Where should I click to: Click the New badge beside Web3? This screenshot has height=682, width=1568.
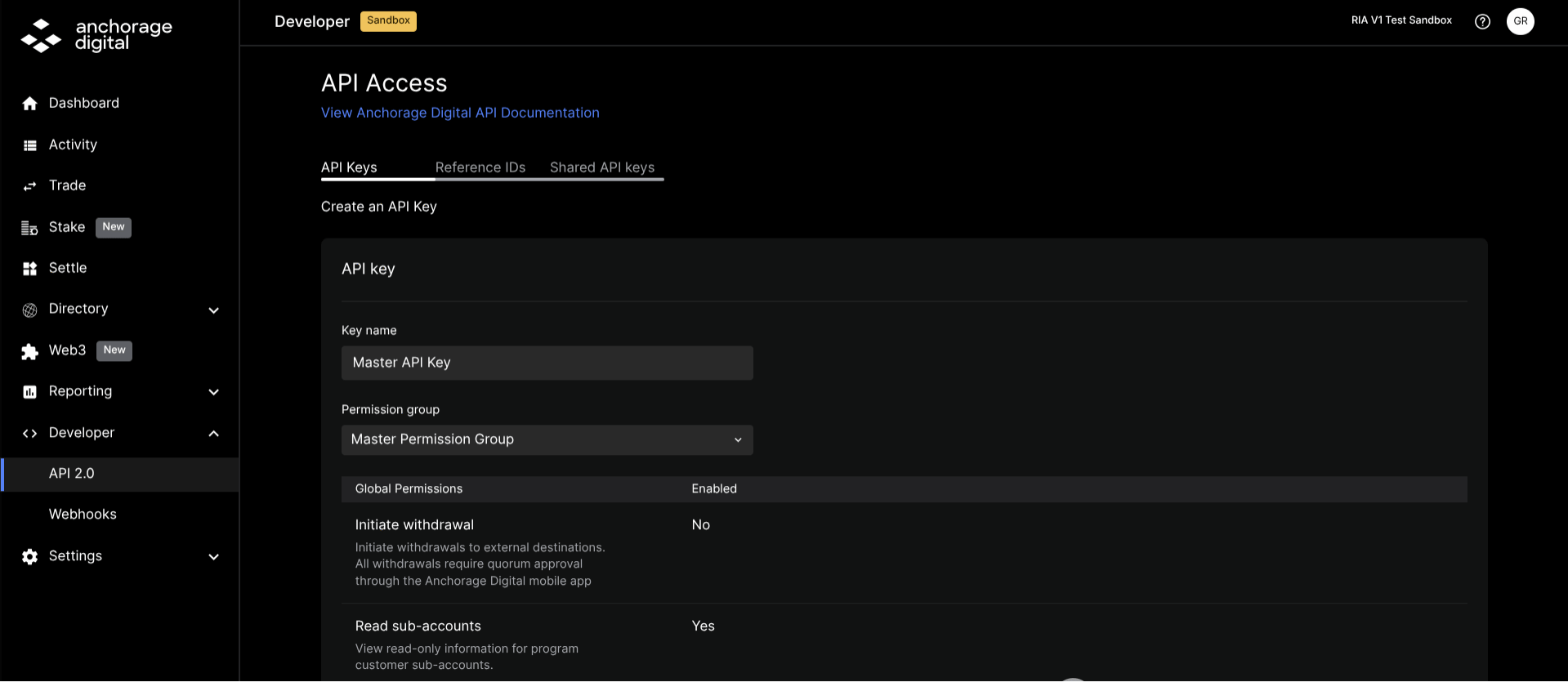tap(114, 350)
